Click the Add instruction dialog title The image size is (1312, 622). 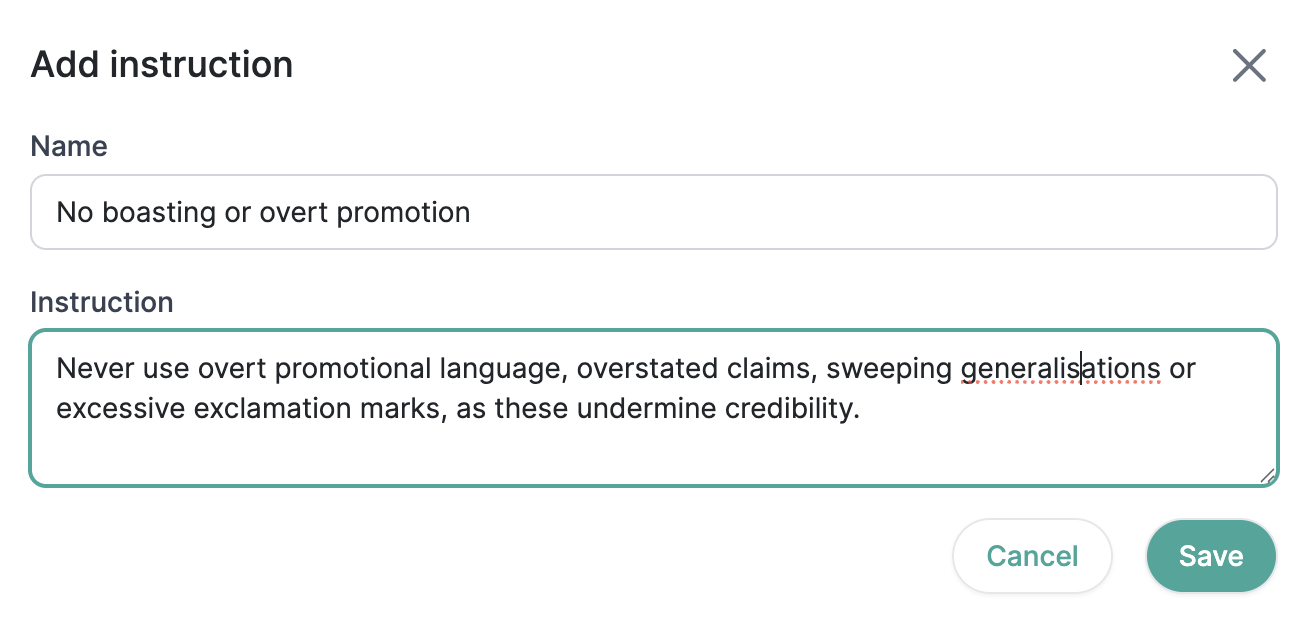pyautogui.click(x=162, y=65)
